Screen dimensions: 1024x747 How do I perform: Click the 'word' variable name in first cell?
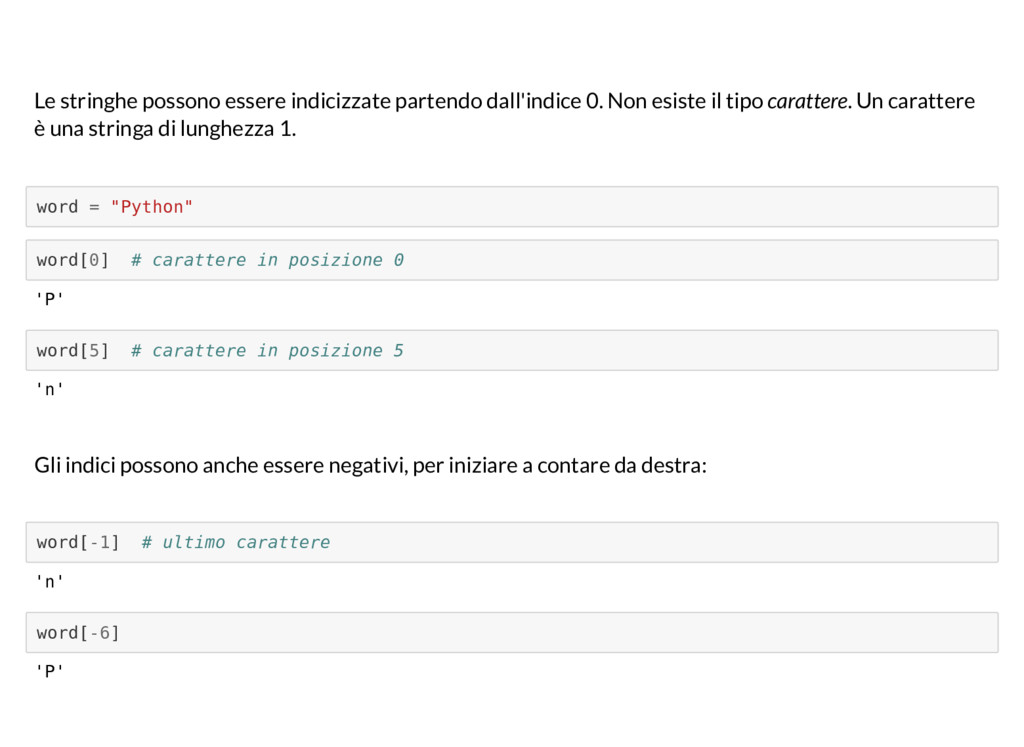(57, 207)
